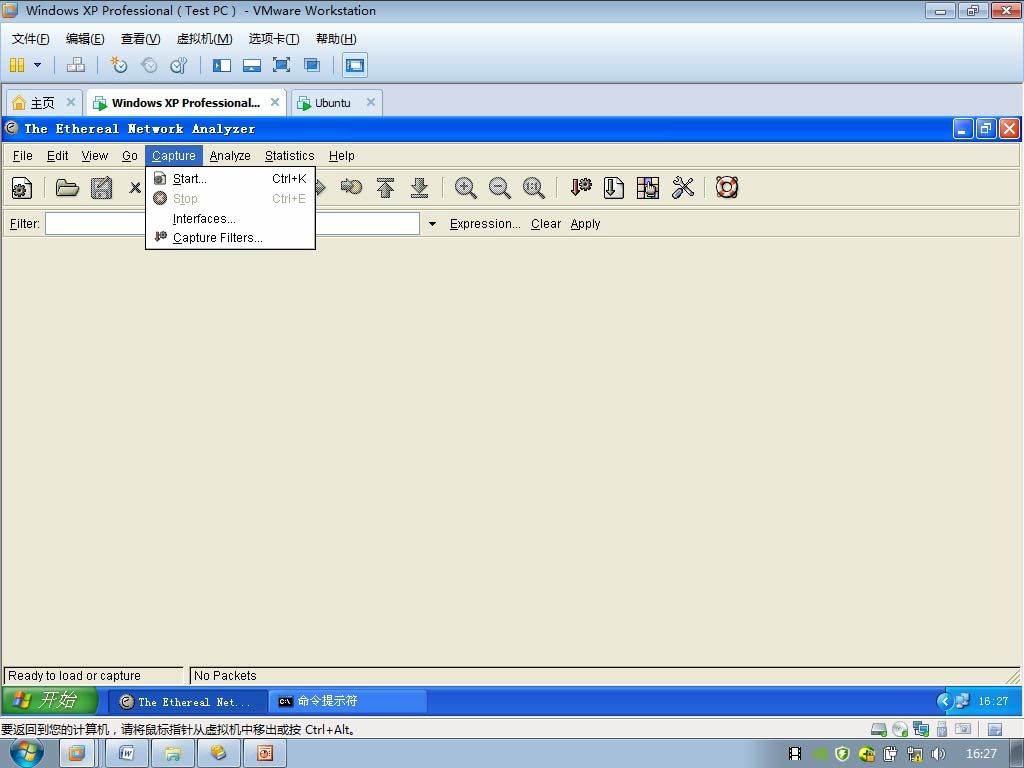Click the 'No Packets' status bar text
1024x768 pixels.
click(x=225, y=675)
